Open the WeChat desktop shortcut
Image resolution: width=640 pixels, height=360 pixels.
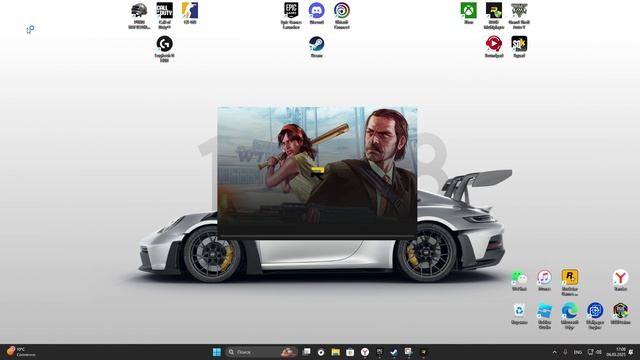point(519,280)
